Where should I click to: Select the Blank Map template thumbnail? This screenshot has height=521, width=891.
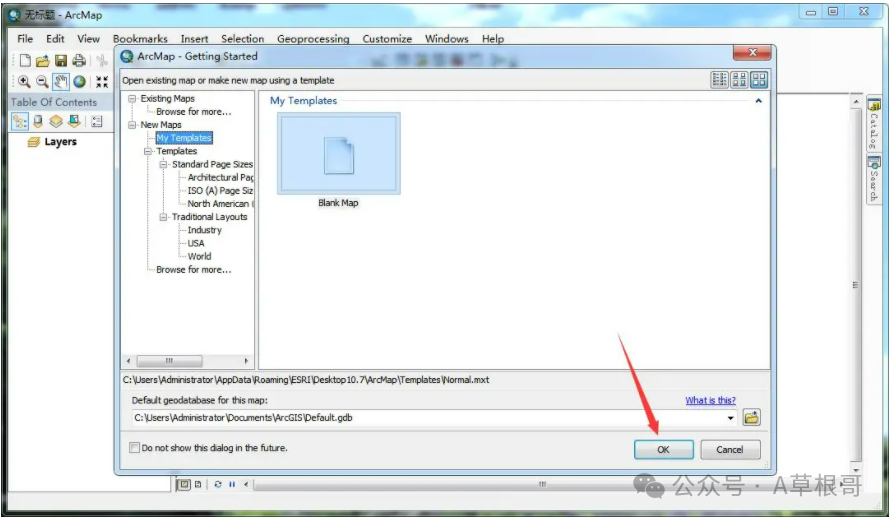[339, 154]
